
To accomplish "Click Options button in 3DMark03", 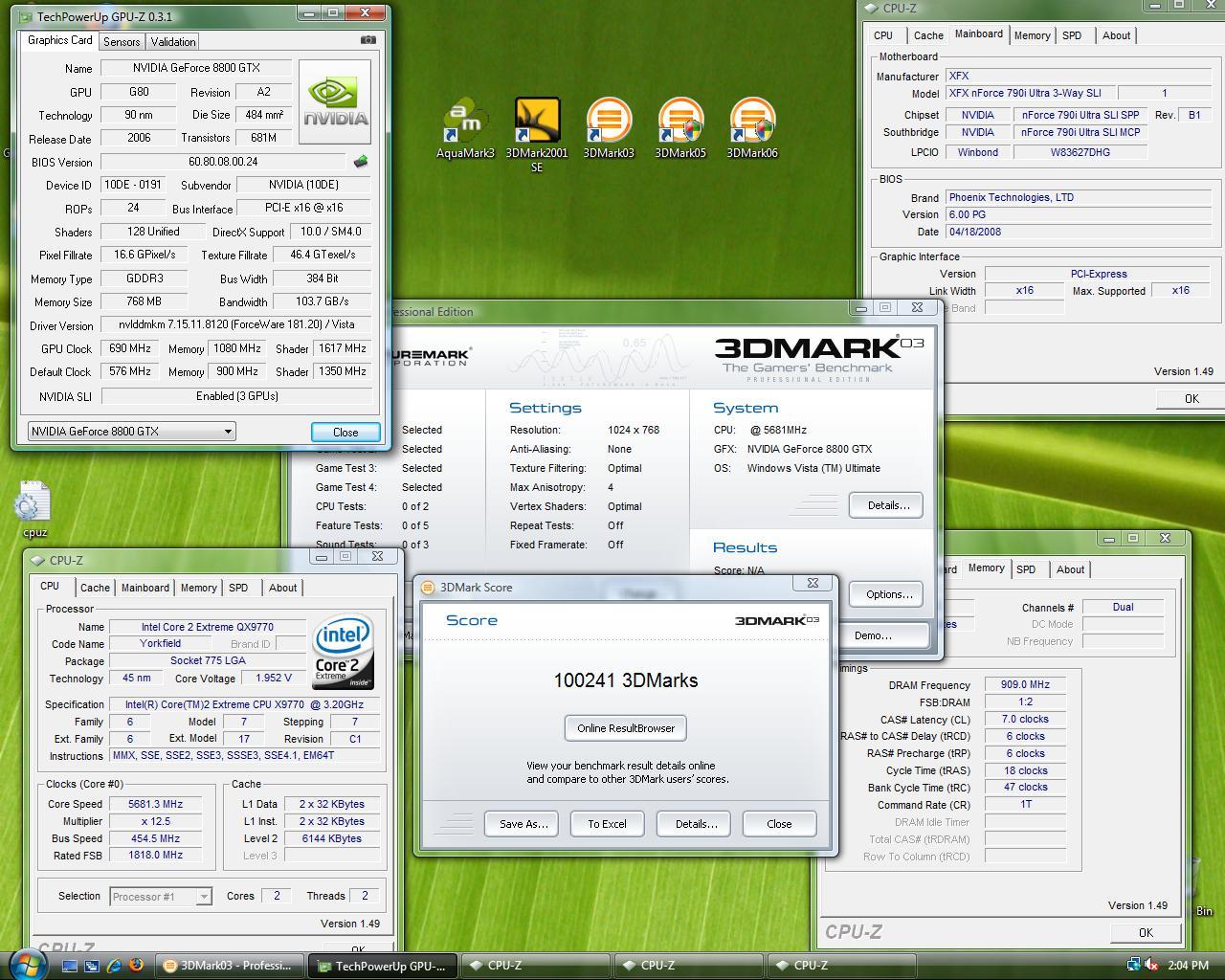I will click(886, 594).
